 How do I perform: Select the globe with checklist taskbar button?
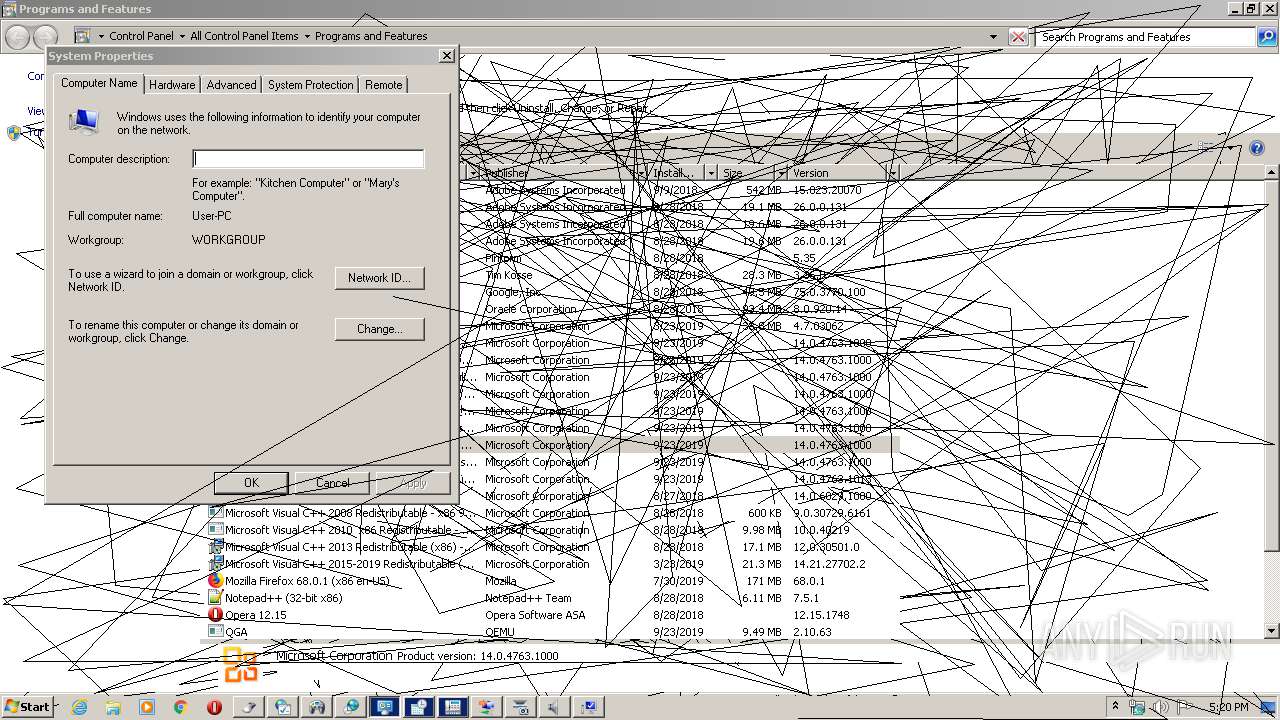click(x=283, y=707)
